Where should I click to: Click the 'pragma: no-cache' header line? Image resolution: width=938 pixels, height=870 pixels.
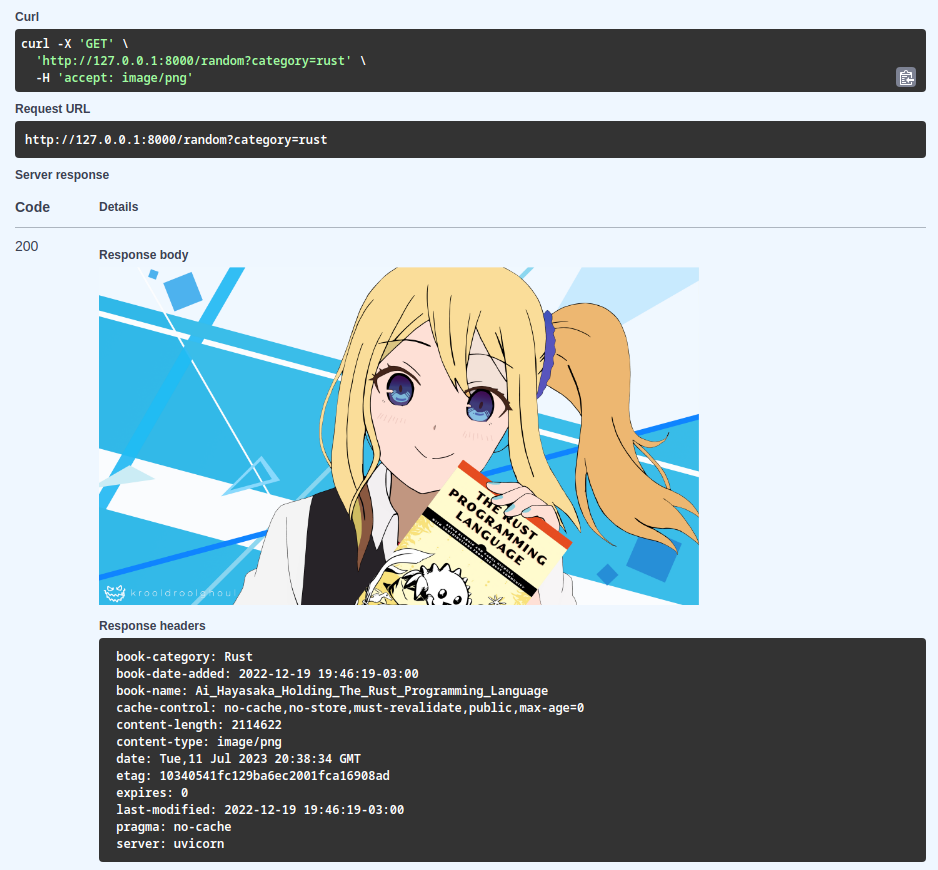[173, 827]
